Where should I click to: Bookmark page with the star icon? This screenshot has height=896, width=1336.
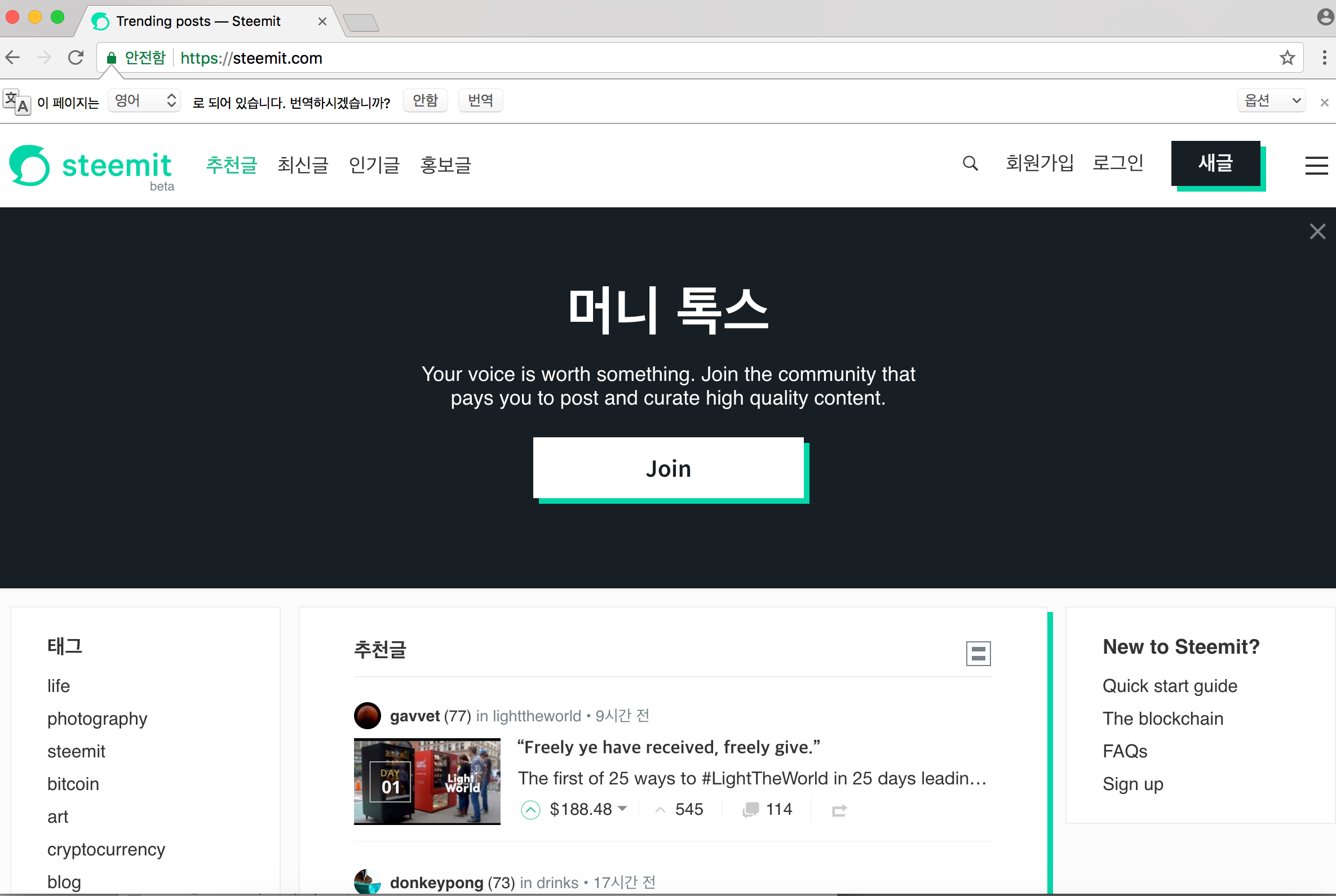[1287, 57]
